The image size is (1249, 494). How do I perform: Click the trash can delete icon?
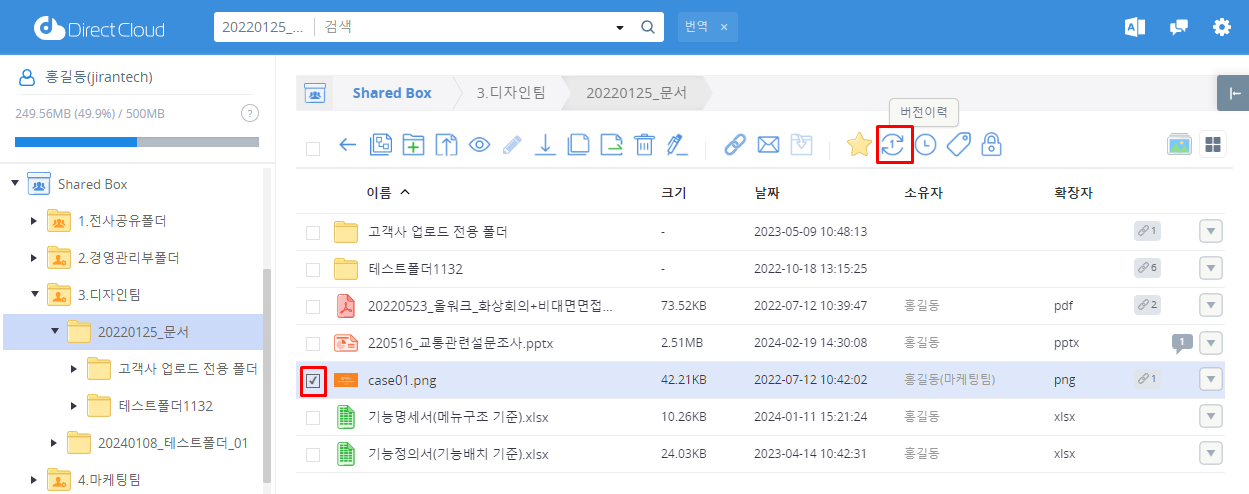coord(644,145)
